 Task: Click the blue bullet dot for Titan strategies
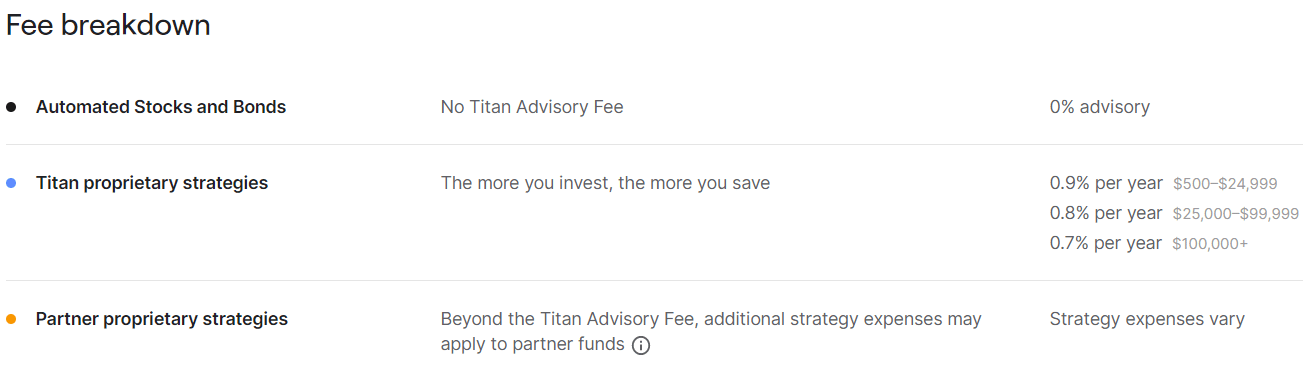[x=11, y=183]
